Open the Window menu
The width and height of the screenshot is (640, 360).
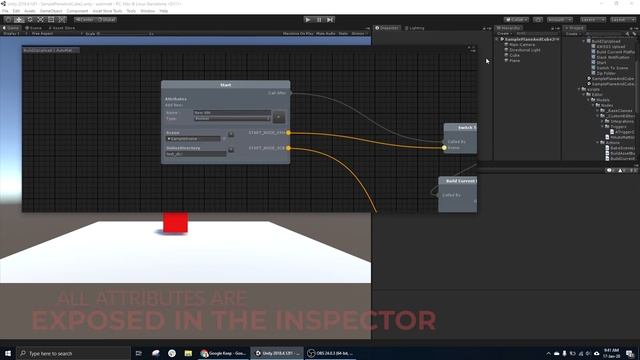[x=147, y=11]
